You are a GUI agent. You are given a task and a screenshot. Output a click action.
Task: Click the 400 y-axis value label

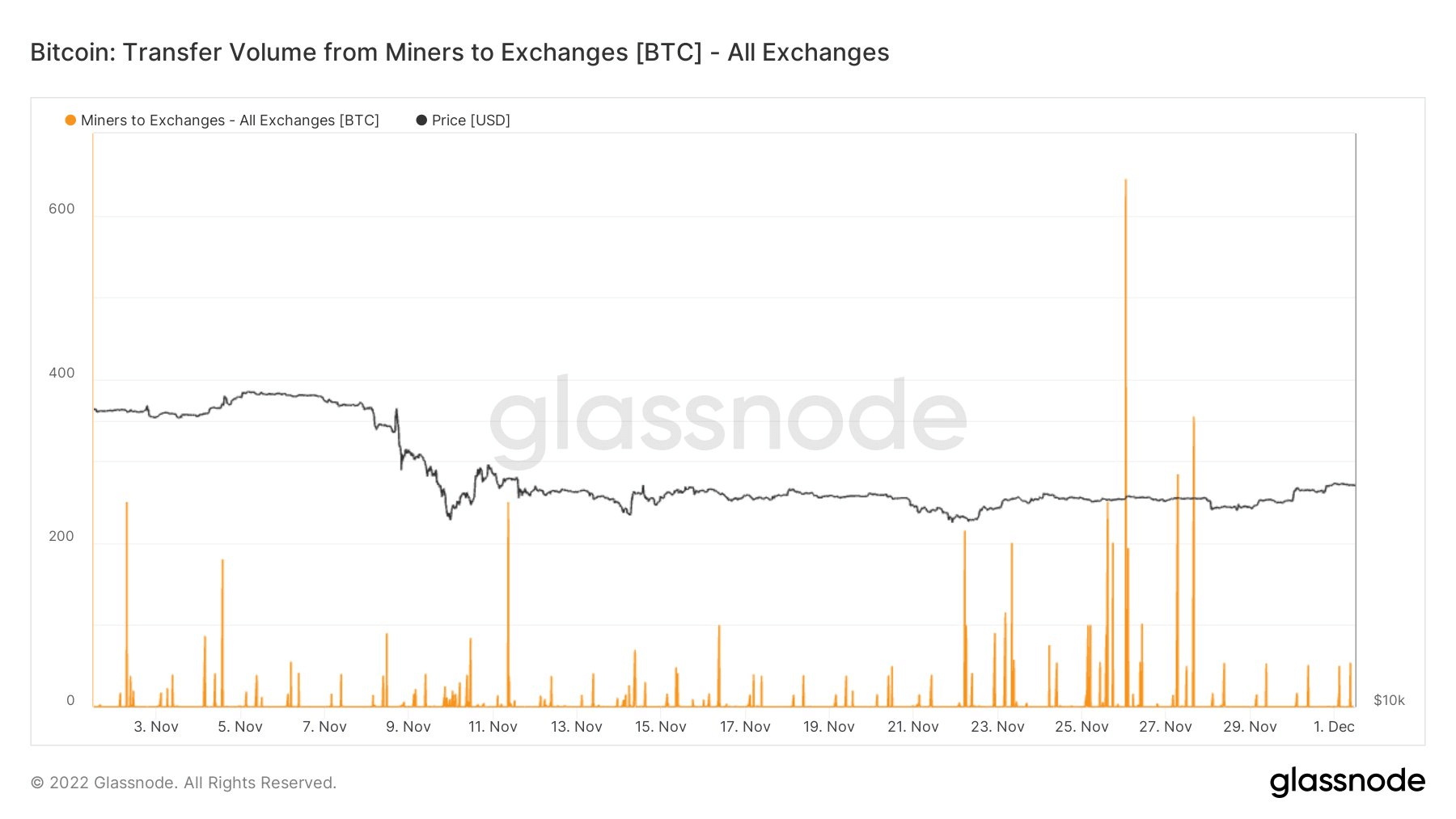coord(61,373)
